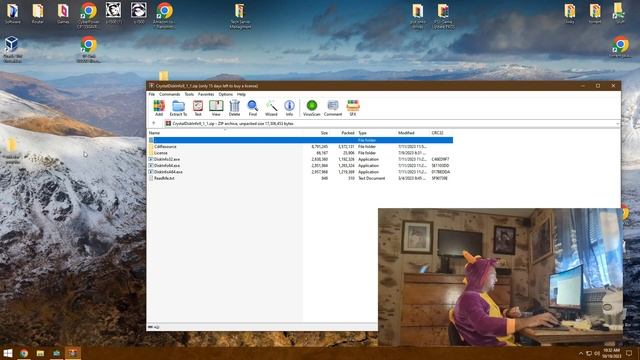This screenshot has width=640, height=360.
Task: Start VirusScan on the archive
Action: pos(312,108)
